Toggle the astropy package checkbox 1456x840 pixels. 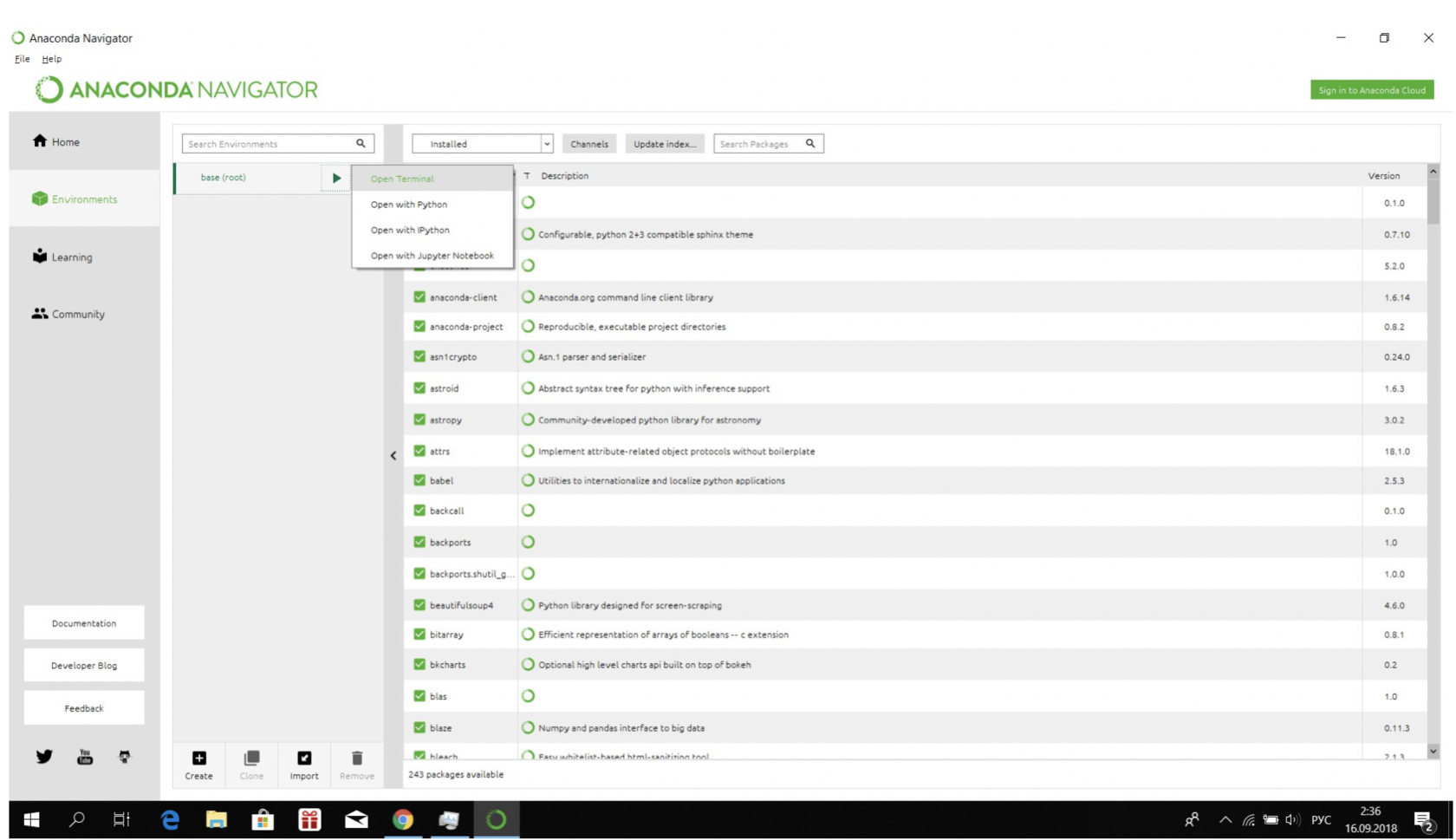419,420
